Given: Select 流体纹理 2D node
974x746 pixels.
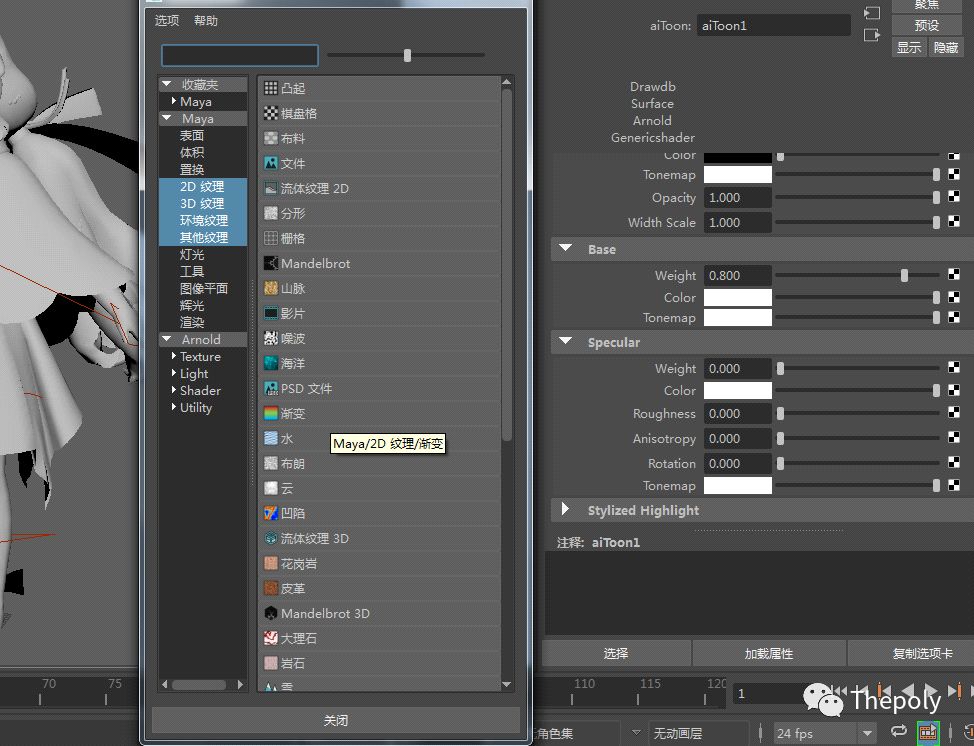Looking at the screenshot, I should point(380,188).
